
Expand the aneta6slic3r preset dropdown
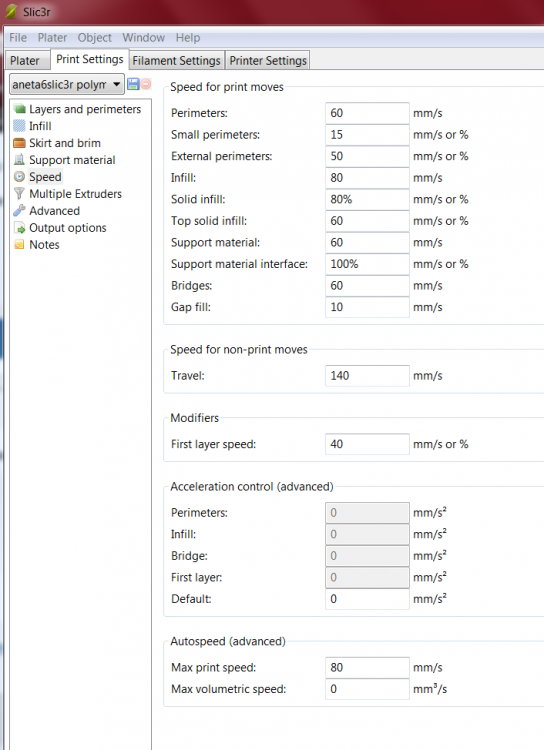67,85
